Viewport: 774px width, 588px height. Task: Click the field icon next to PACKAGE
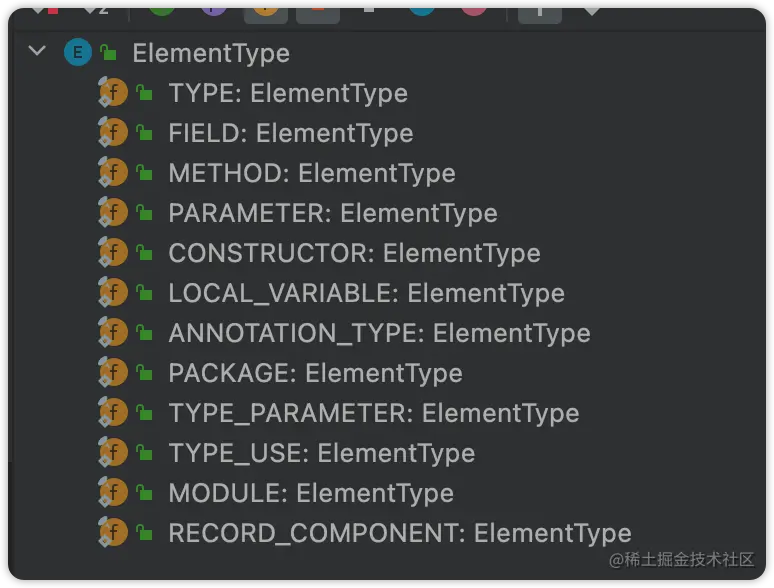point(114,373)
